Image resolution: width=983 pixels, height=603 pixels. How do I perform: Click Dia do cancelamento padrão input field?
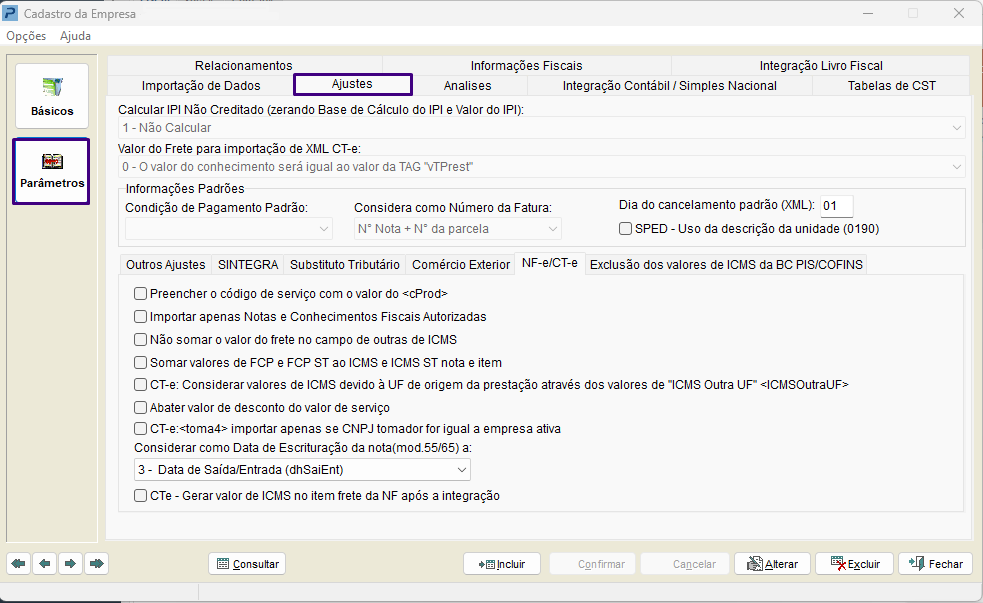pos(837,206)
